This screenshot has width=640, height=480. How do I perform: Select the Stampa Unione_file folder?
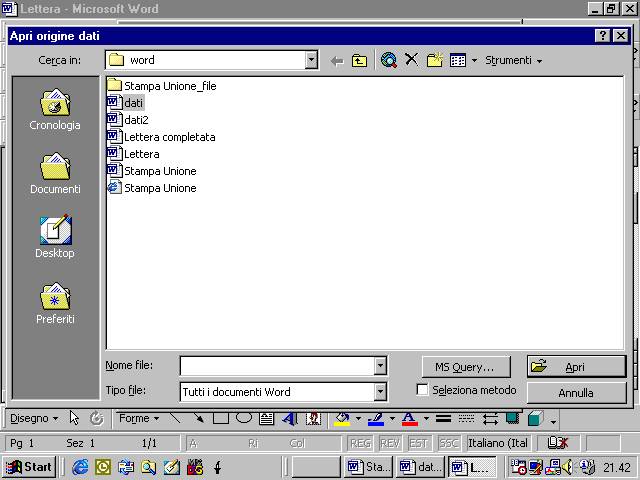pyautogui.click(x=162, y=86)
